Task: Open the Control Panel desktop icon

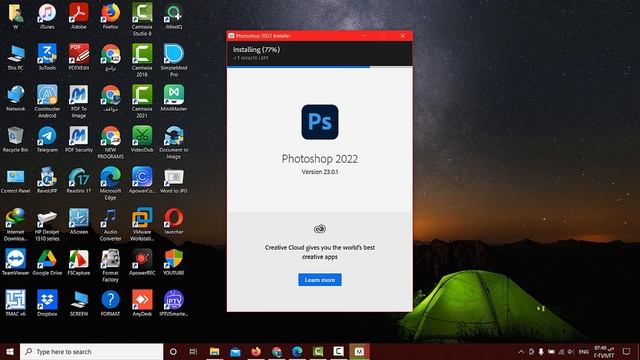Action: (16, 181)
